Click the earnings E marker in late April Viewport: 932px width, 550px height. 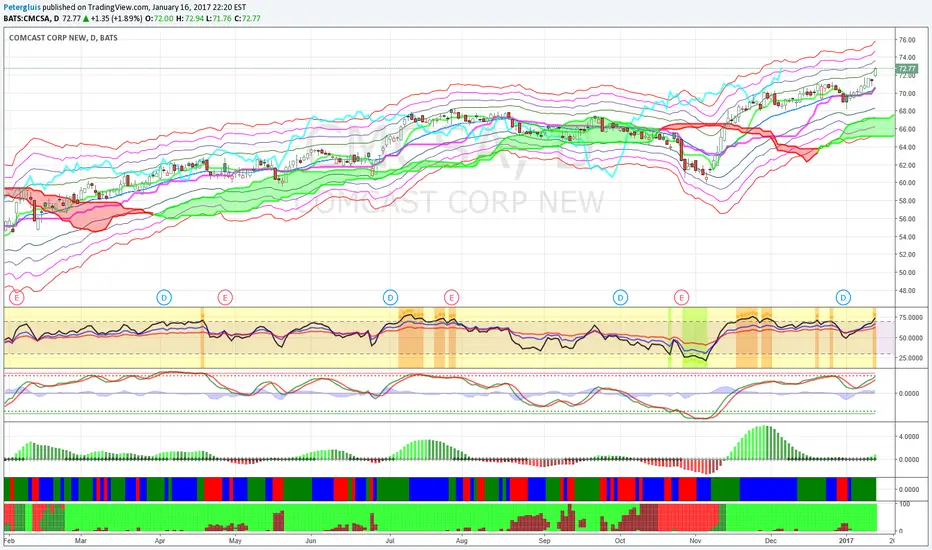tap(225, 297)
